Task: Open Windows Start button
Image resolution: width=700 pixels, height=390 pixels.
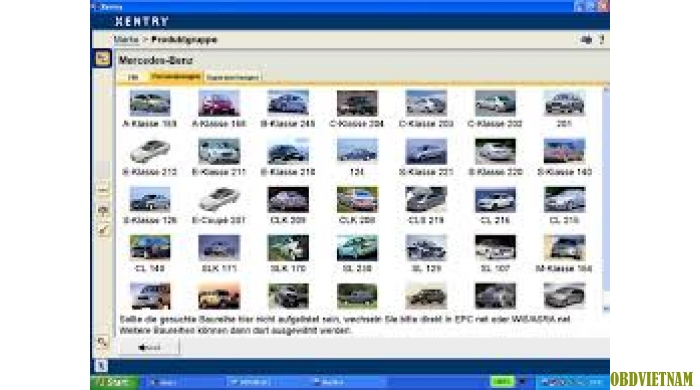Action: point(114,382)
